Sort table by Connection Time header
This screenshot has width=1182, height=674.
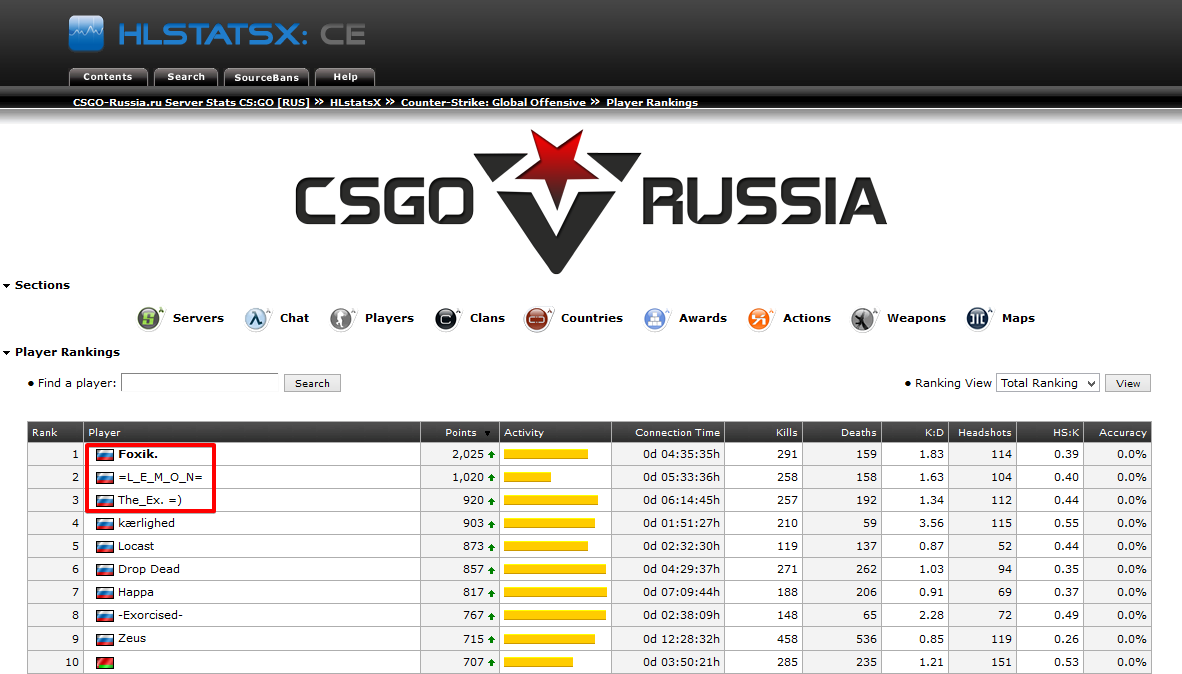pos(678,433)
